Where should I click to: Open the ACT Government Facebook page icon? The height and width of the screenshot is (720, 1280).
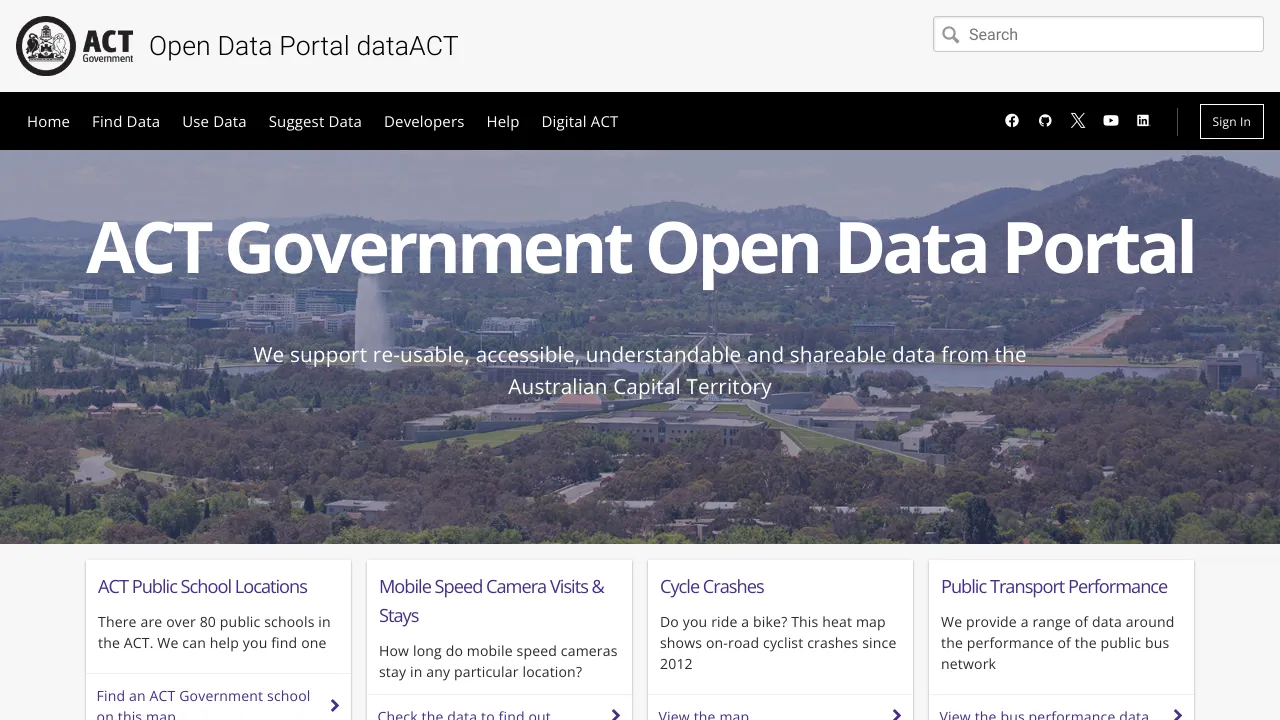(x=1012, y=121)
